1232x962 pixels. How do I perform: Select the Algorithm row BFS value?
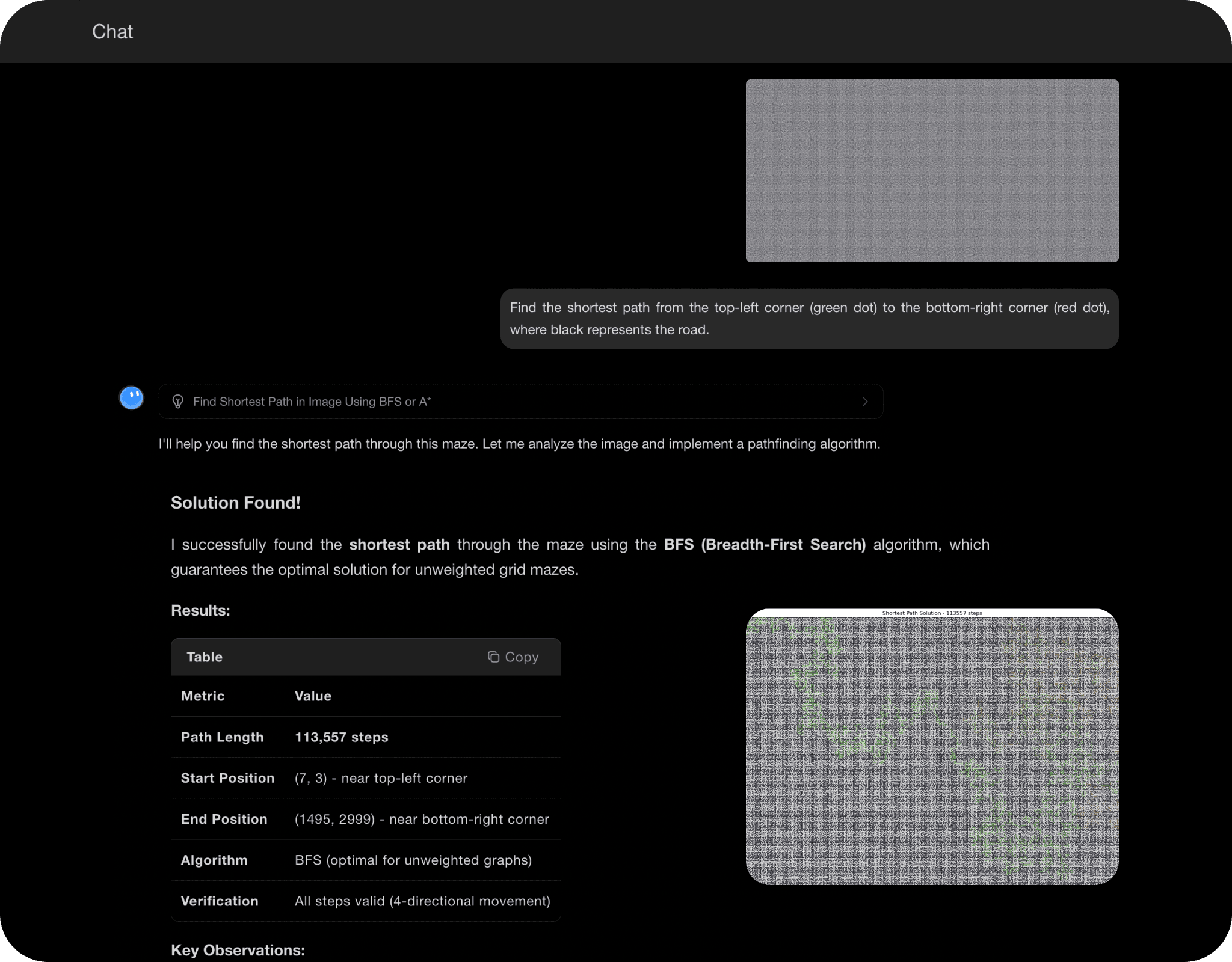click(413, 860)
